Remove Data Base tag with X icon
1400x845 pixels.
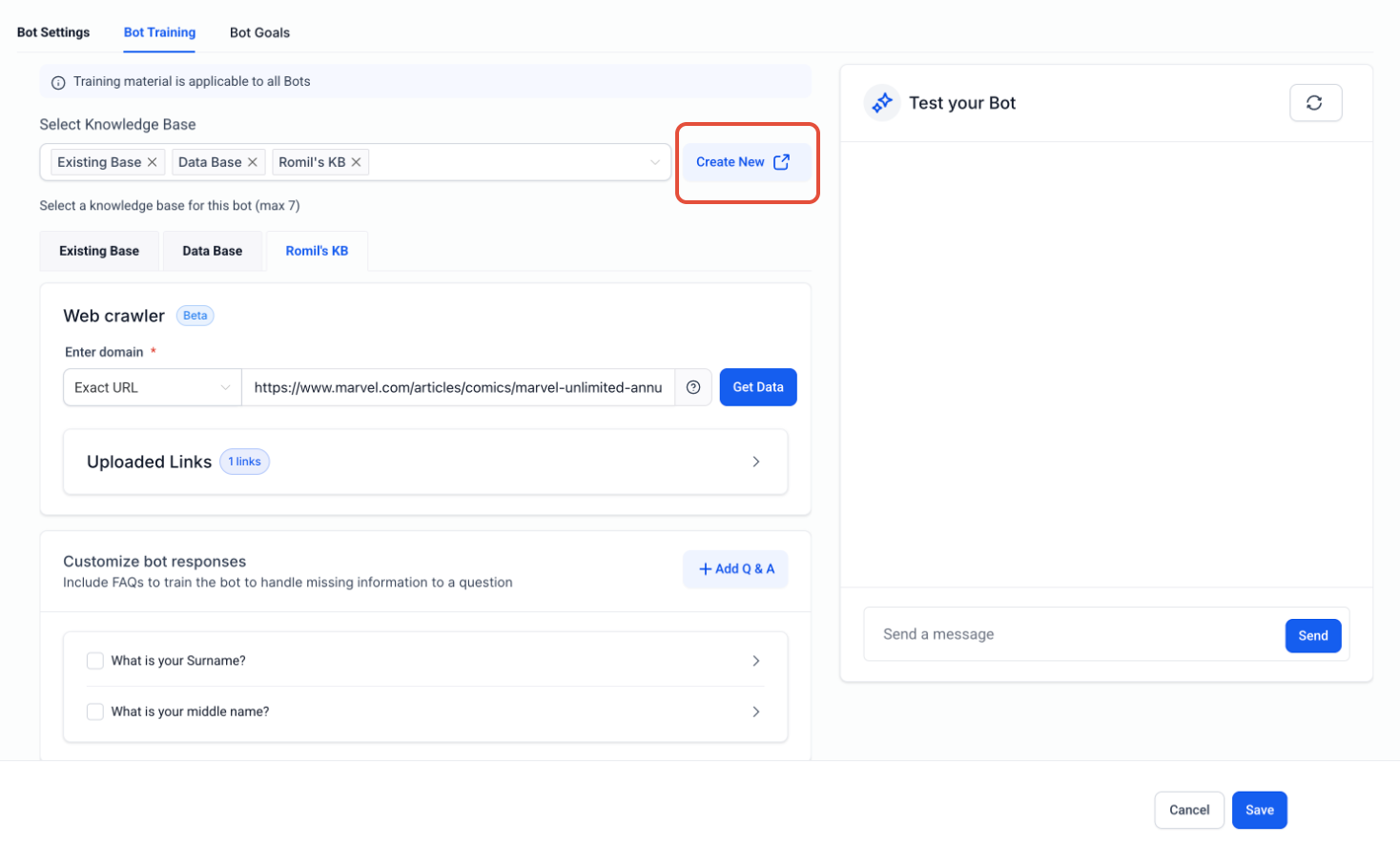pos(253,162)
